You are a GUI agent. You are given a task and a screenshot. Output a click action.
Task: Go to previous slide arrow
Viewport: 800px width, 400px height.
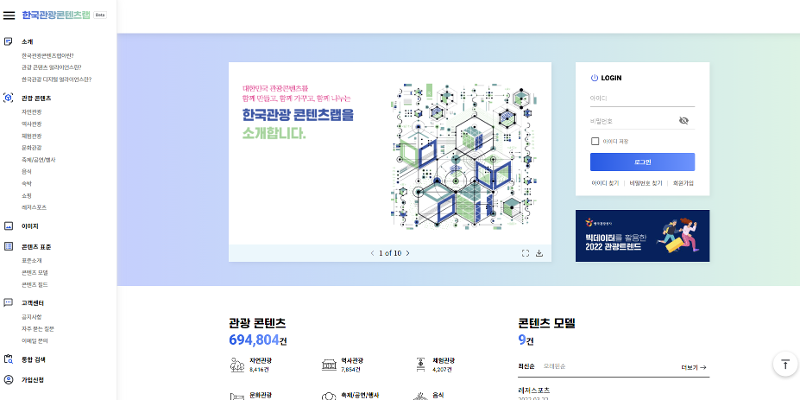tap(372, 253)
